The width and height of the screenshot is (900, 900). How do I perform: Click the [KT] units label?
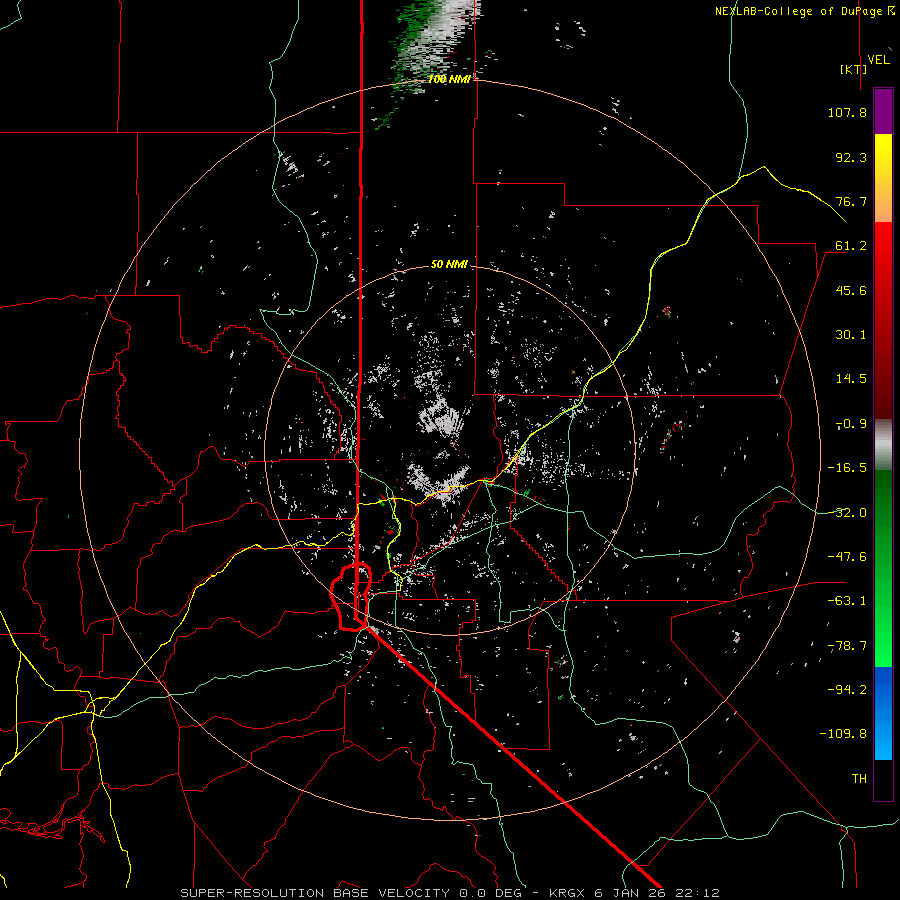click(x=854, y=69)
